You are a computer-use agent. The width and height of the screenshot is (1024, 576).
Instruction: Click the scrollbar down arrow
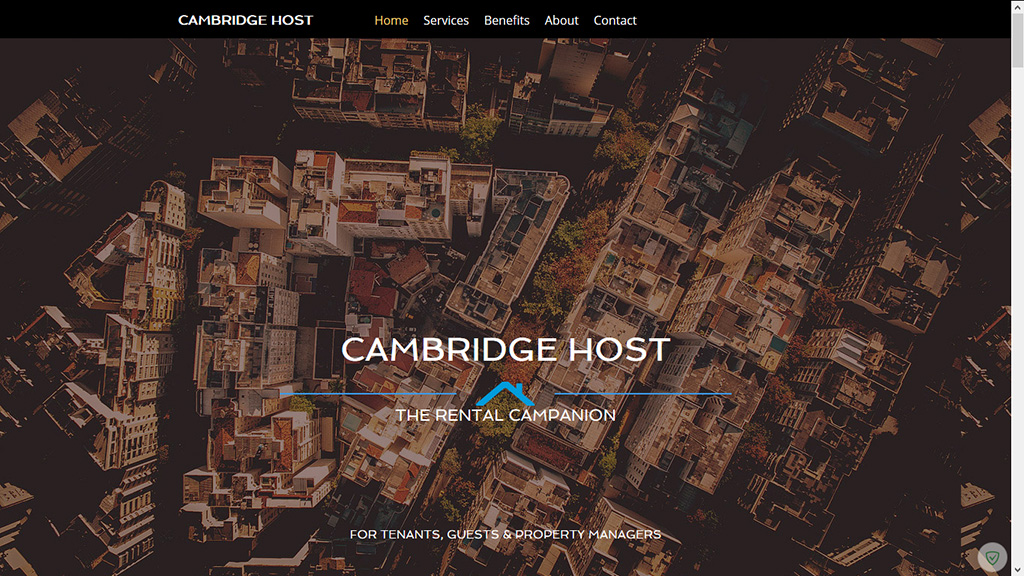(1017, 569)
